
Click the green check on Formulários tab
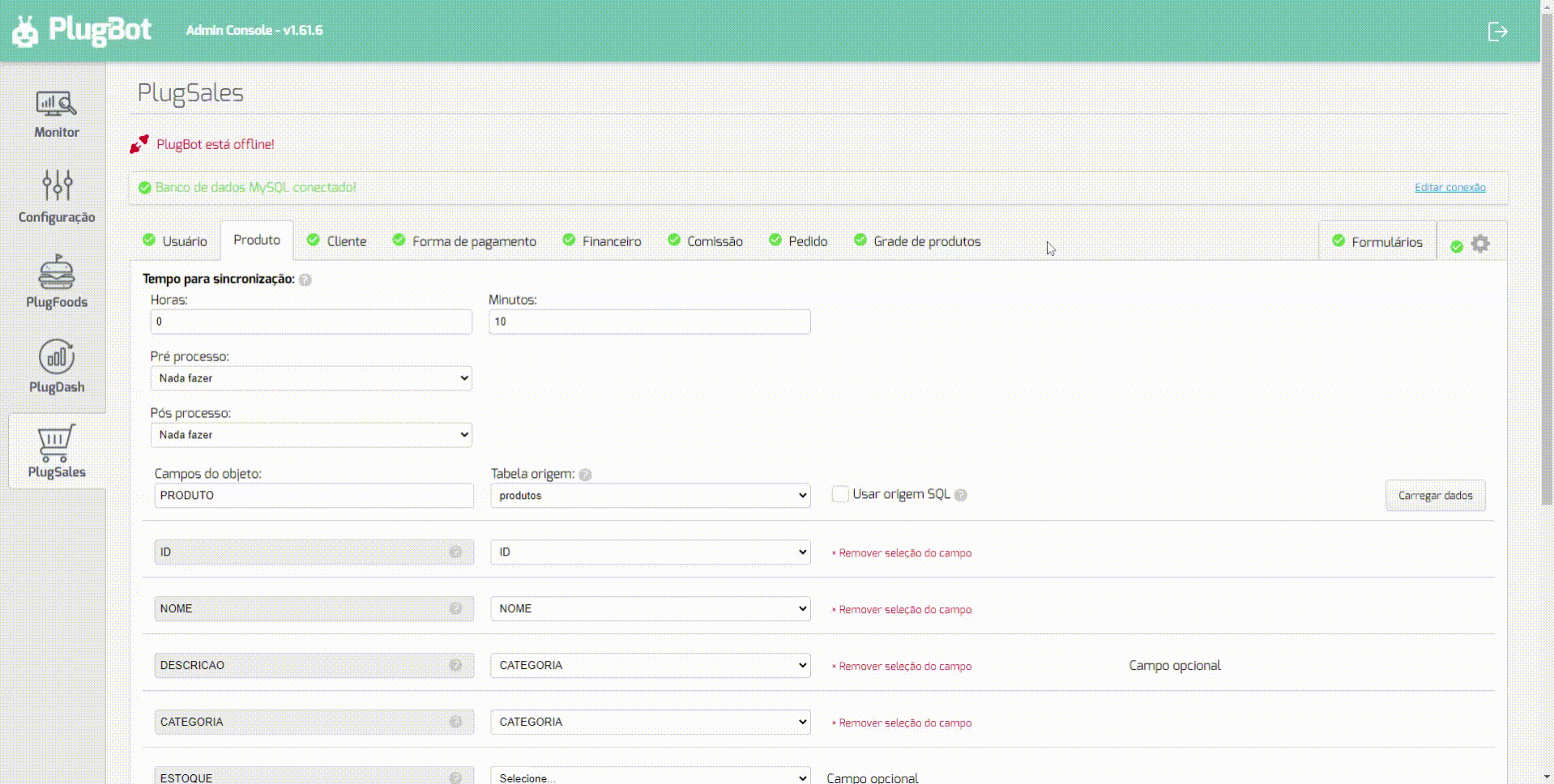click(1338, 241)
